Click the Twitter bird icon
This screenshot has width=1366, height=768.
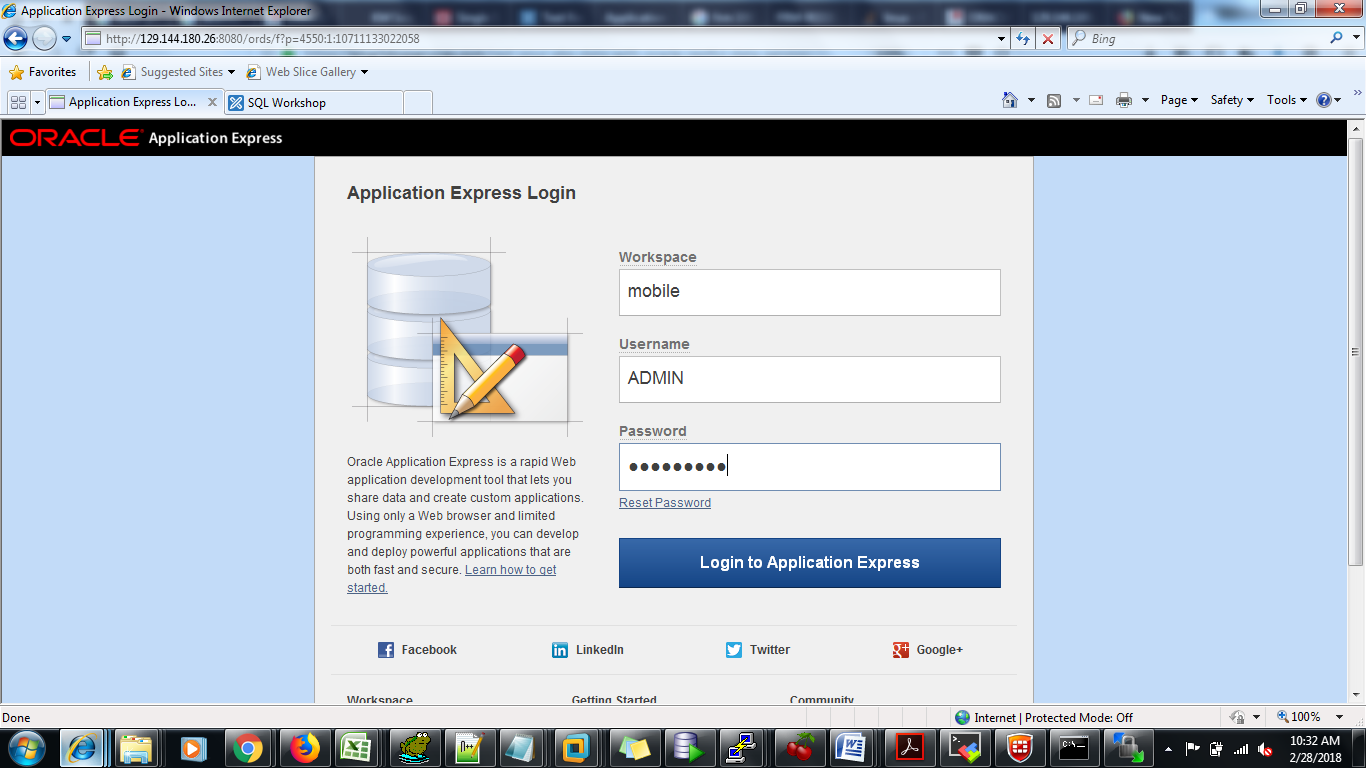(734, 650)
